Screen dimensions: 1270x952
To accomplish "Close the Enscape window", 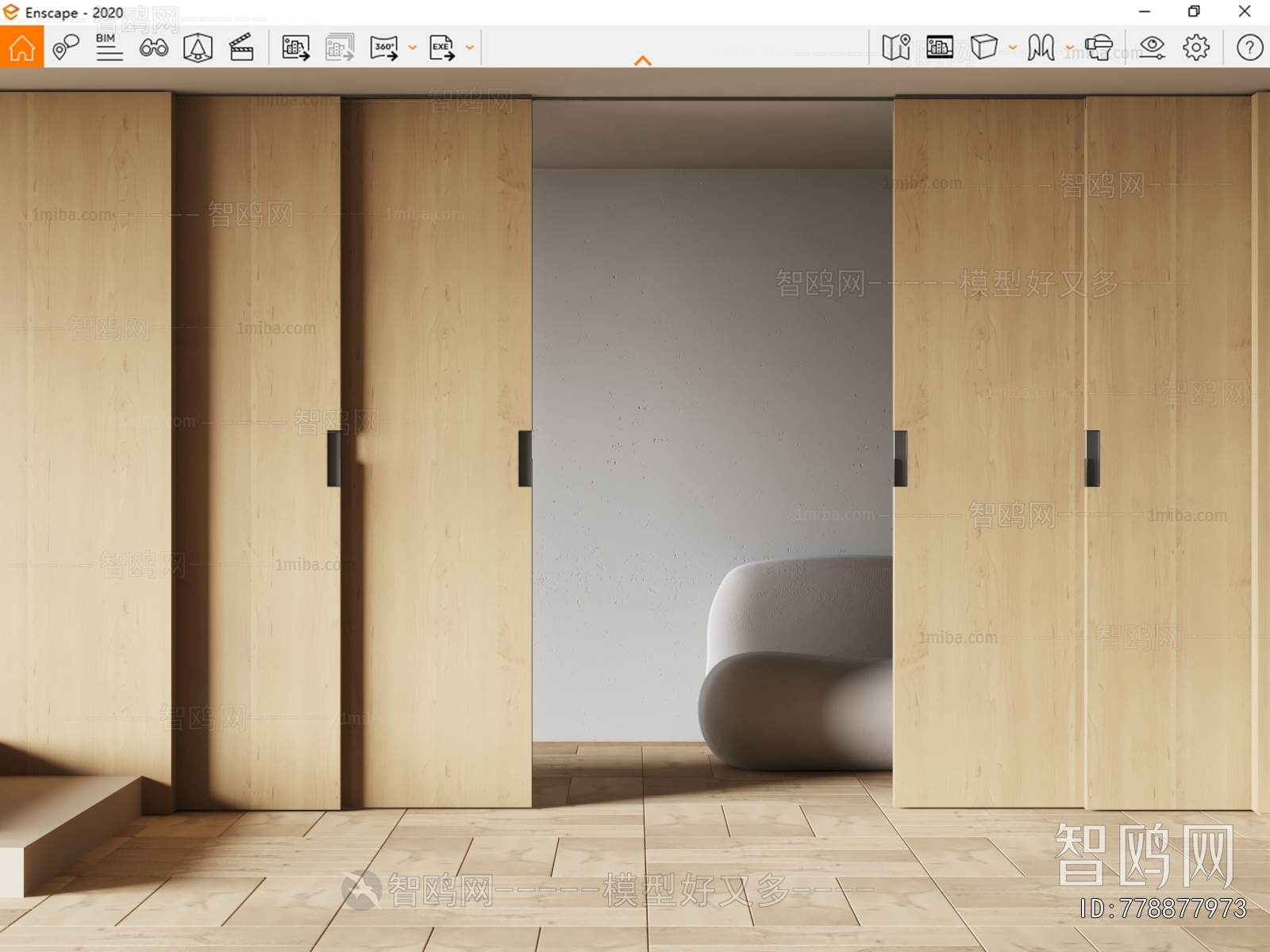I will tap(1245, 11).
